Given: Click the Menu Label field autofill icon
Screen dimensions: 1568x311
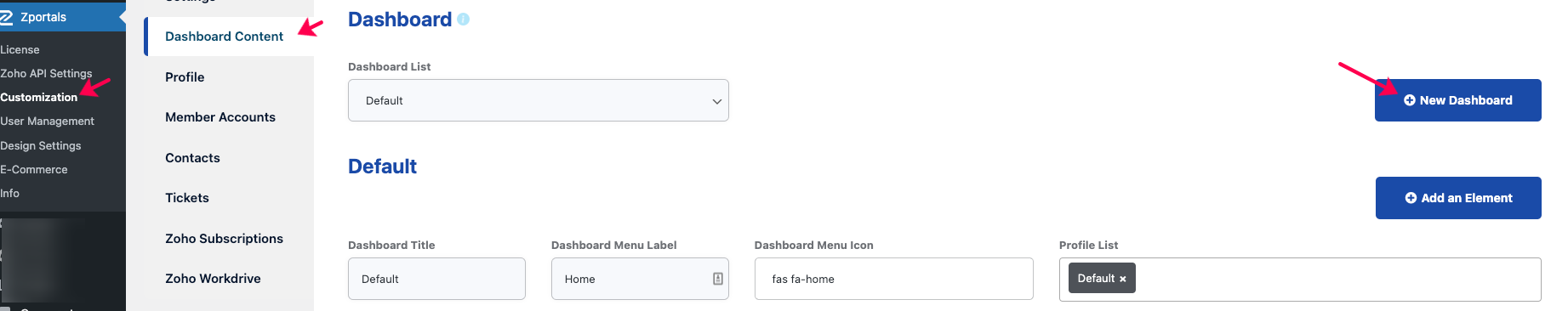Looking at the screenshot, I should [x=717, y=279].
